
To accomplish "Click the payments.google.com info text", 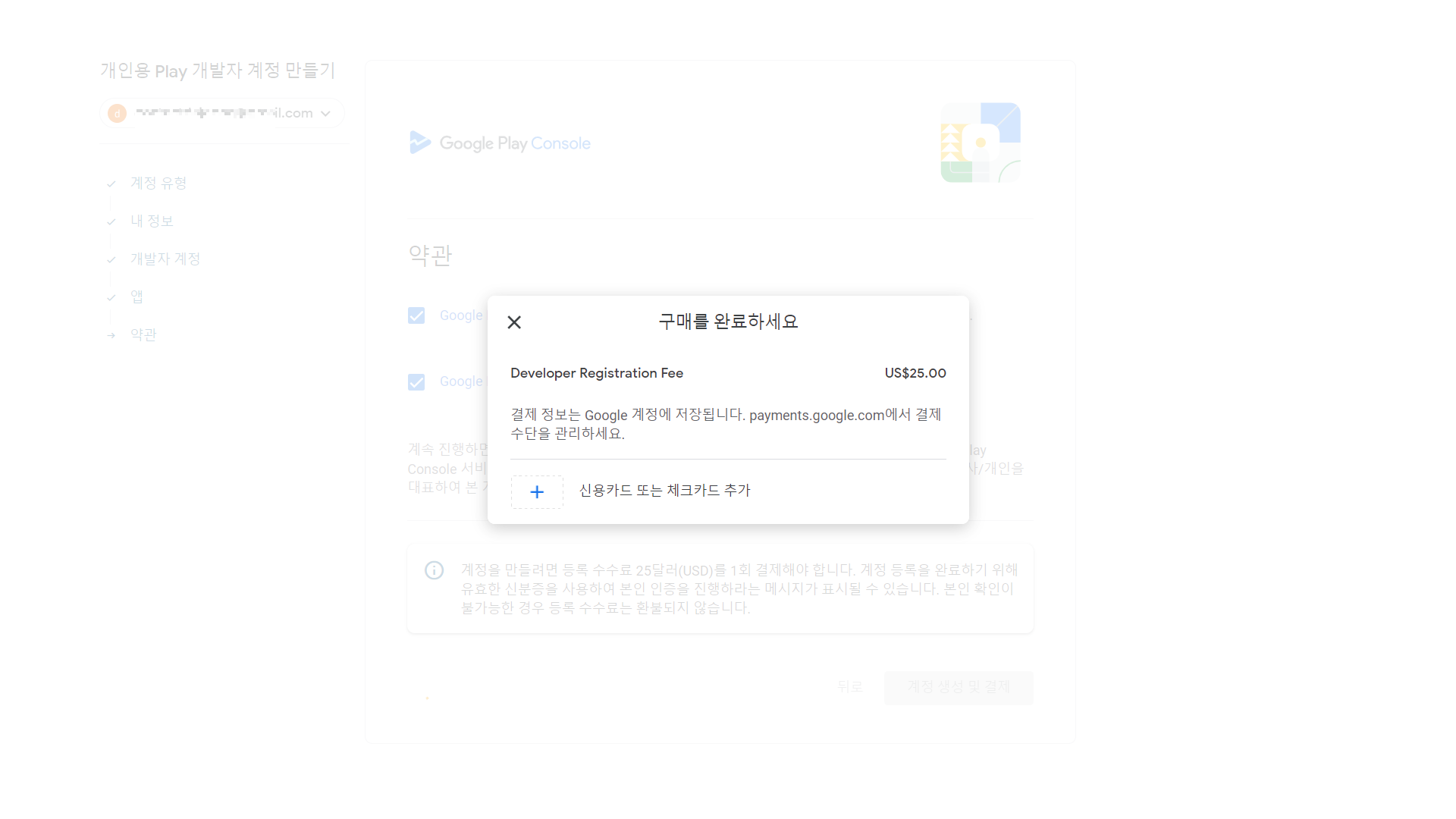I will click(x=726, y=424).
